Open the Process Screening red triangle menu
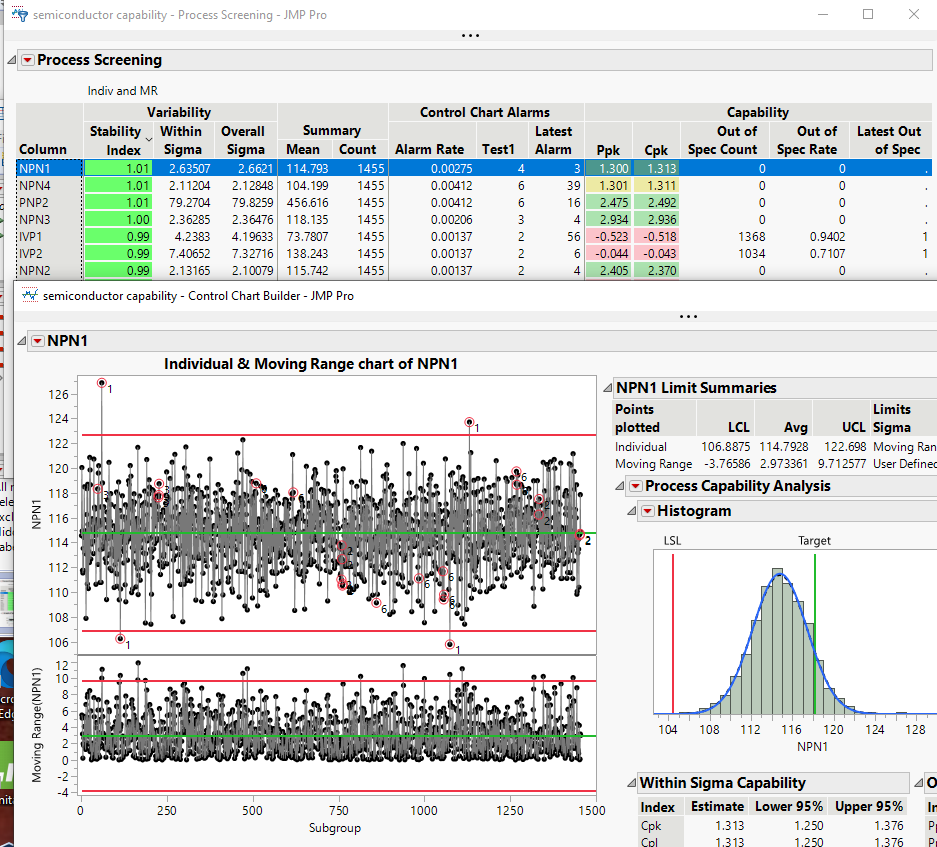The image size is (937, 847). tap(27, 60)
